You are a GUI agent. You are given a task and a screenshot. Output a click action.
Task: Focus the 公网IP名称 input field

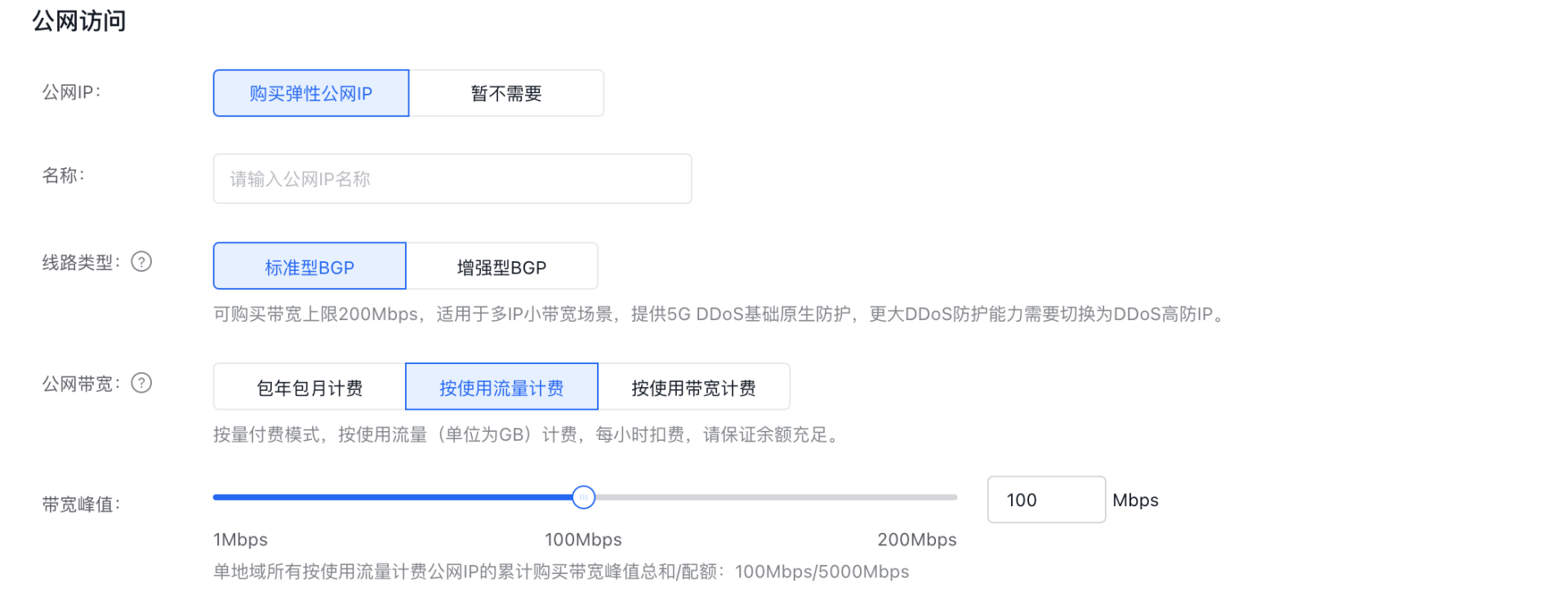pos(452,179)
